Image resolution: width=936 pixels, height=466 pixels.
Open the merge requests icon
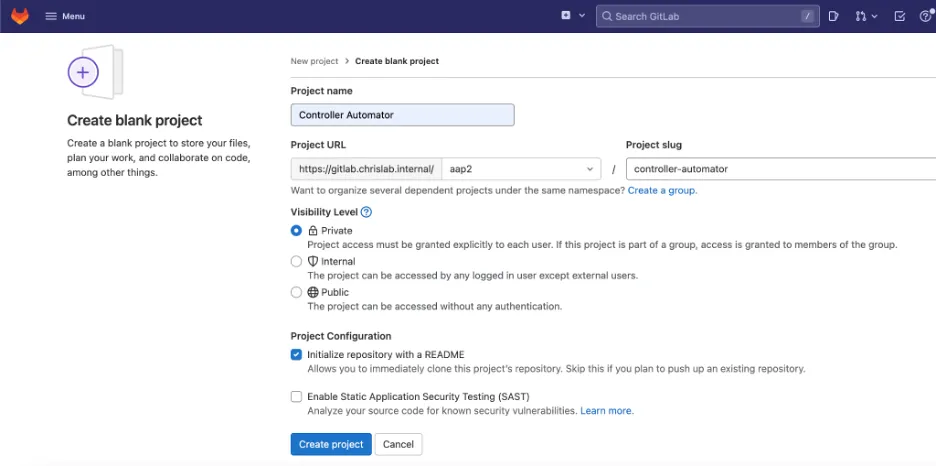(860, 16)
